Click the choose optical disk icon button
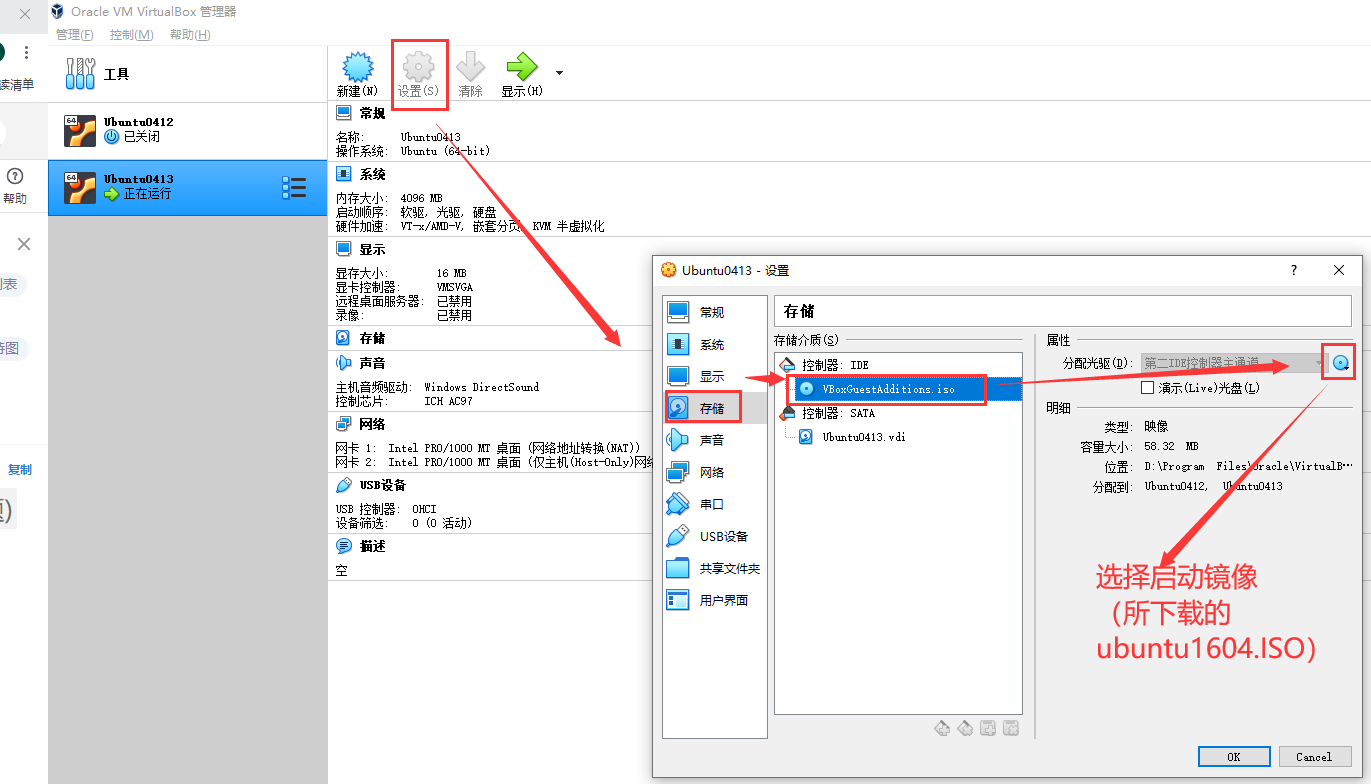Screen dimensions: 1371x784 (1341, 362)
